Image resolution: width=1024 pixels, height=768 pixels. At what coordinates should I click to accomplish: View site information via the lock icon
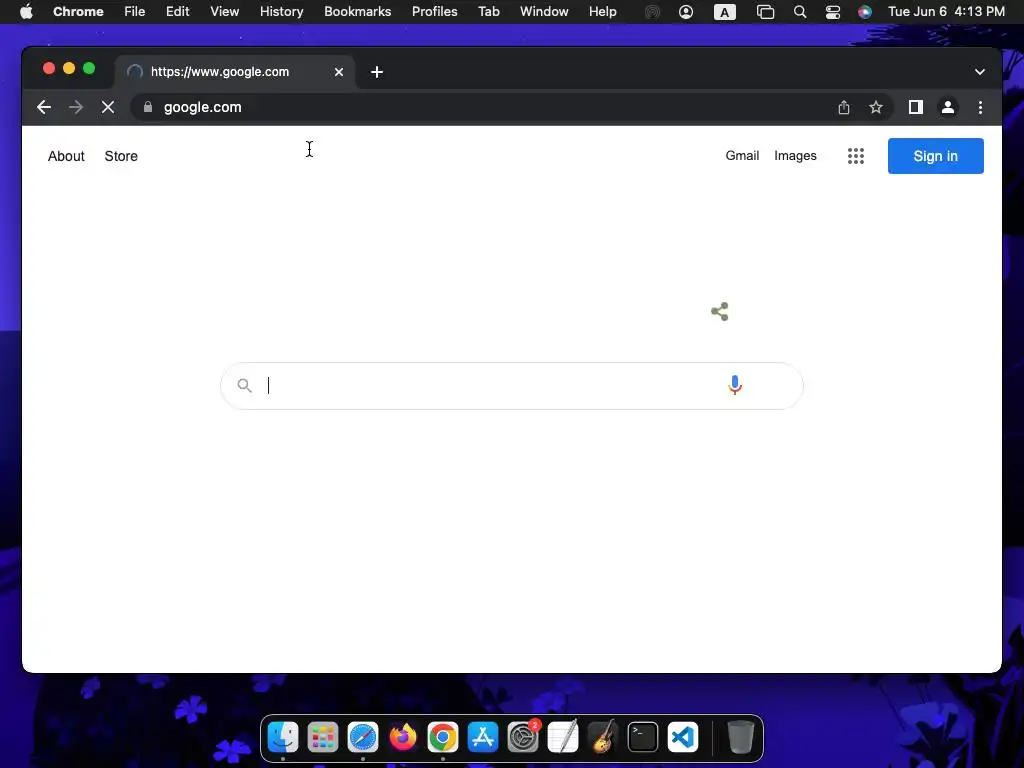tap(148, 107)
